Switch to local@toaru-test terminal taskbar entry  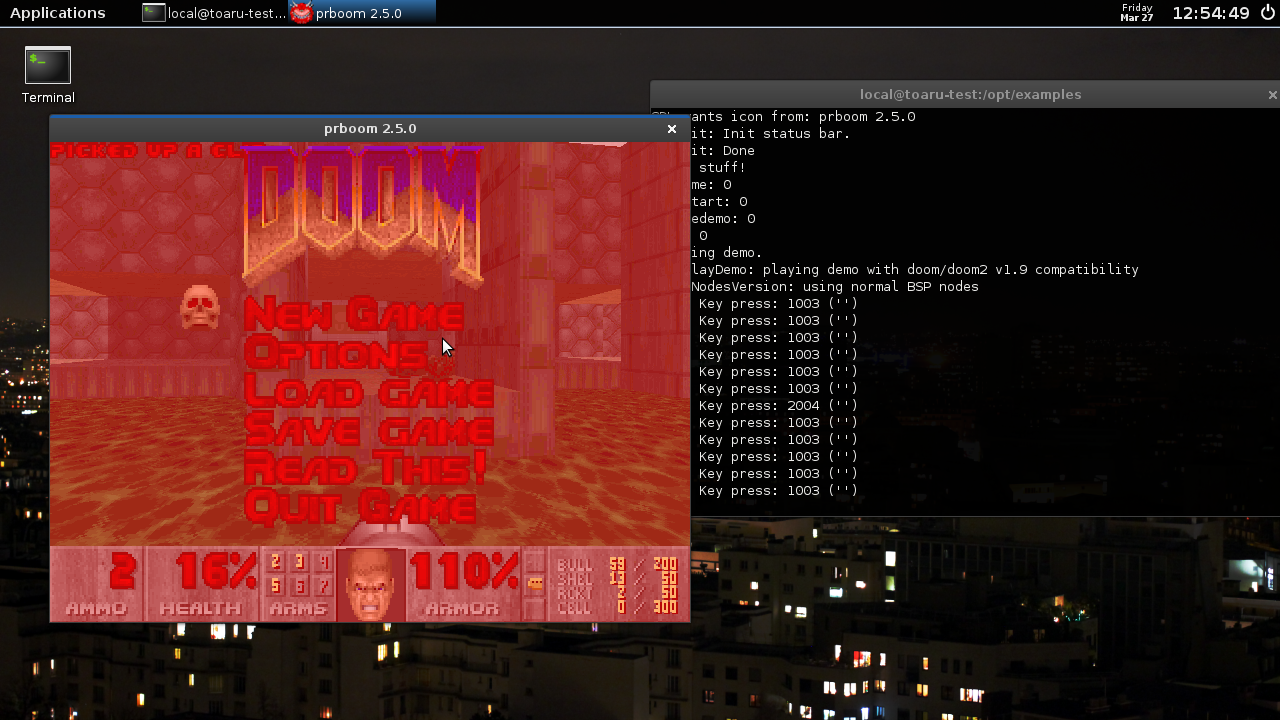[214, 13]
